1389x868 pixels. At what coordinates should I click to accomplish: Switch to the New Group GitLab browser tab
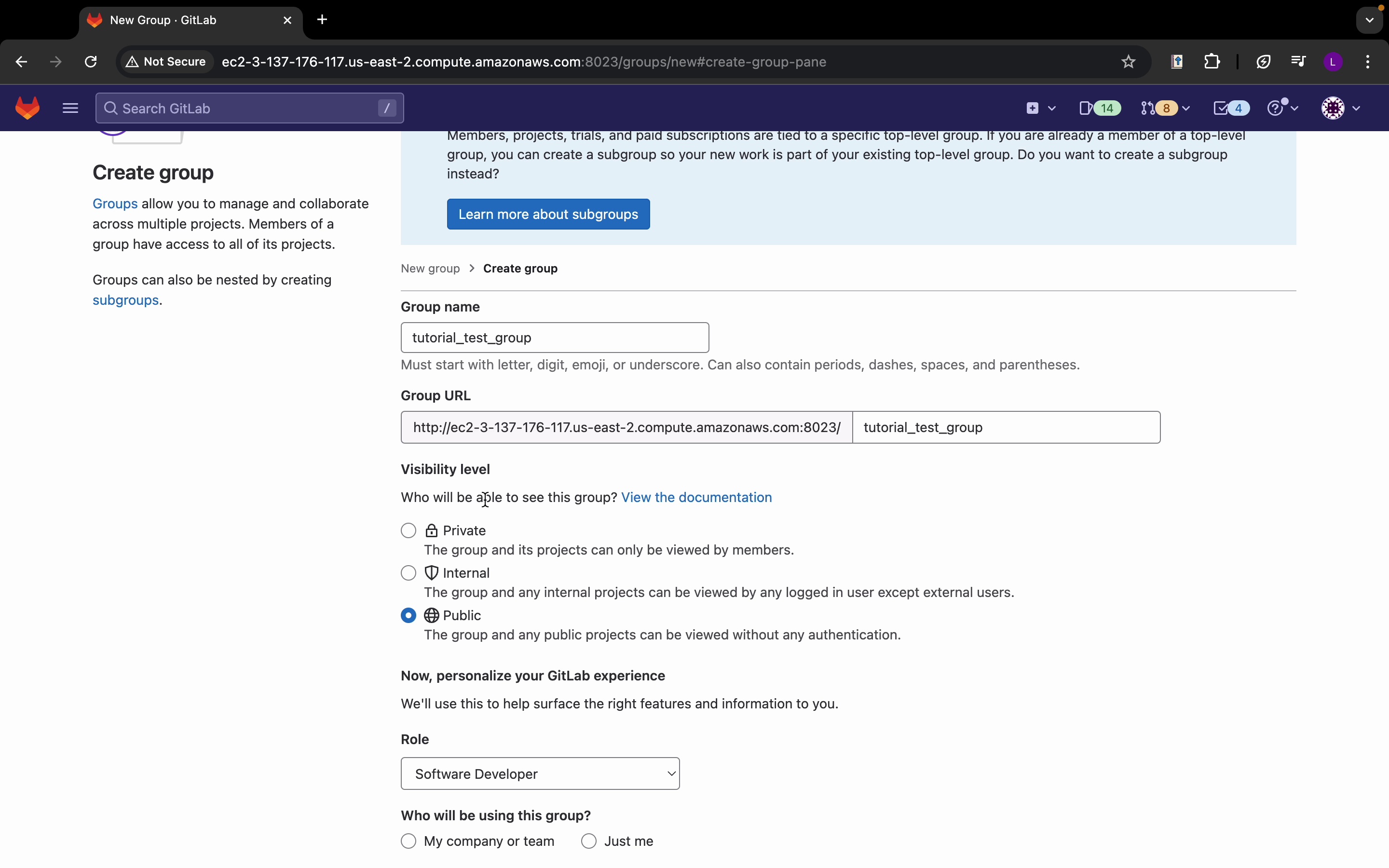(x=184, y=21)
